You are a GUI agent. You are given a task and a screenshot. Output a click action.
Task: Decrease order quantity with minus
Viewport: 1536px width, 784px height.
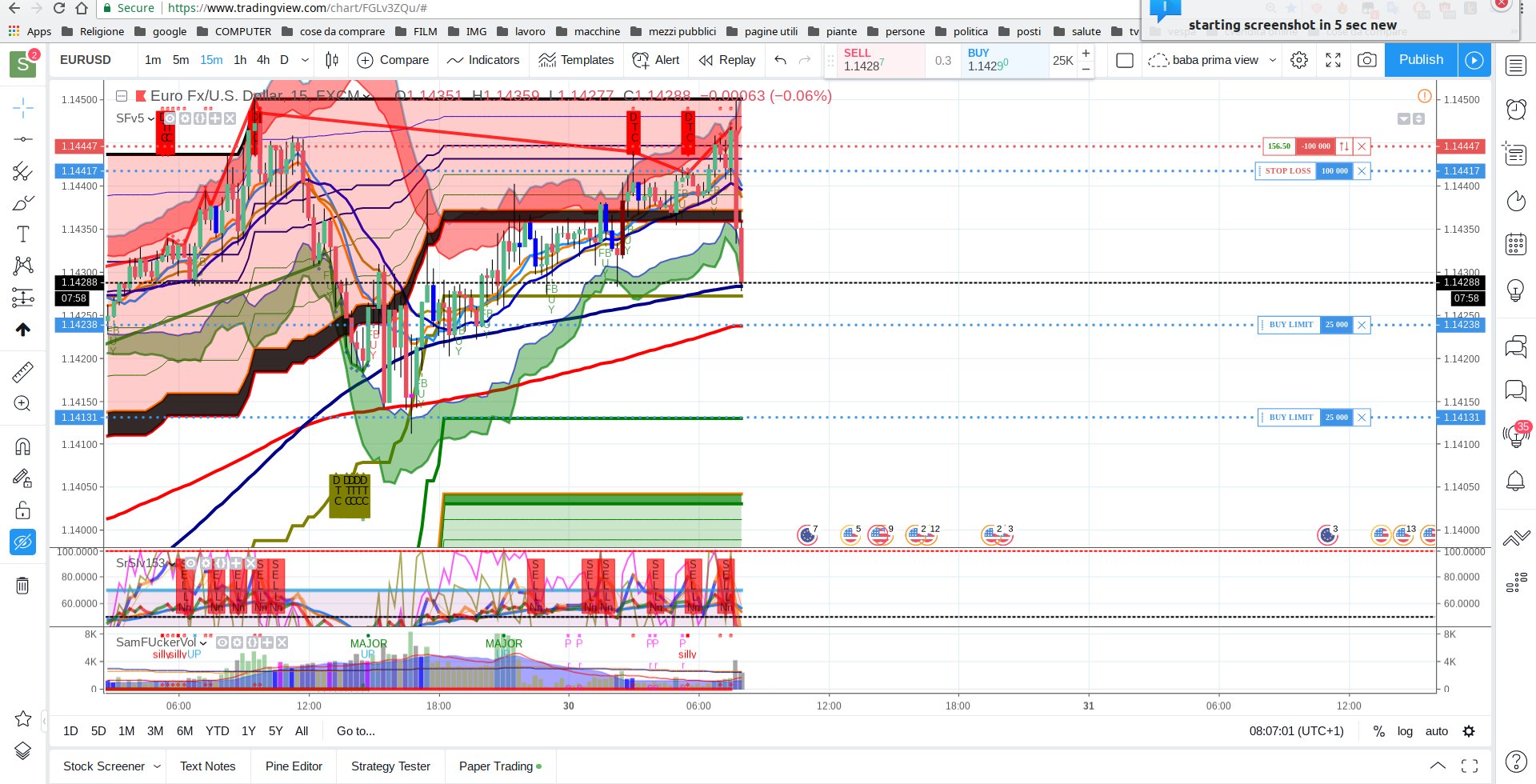tap(1086, 69)
